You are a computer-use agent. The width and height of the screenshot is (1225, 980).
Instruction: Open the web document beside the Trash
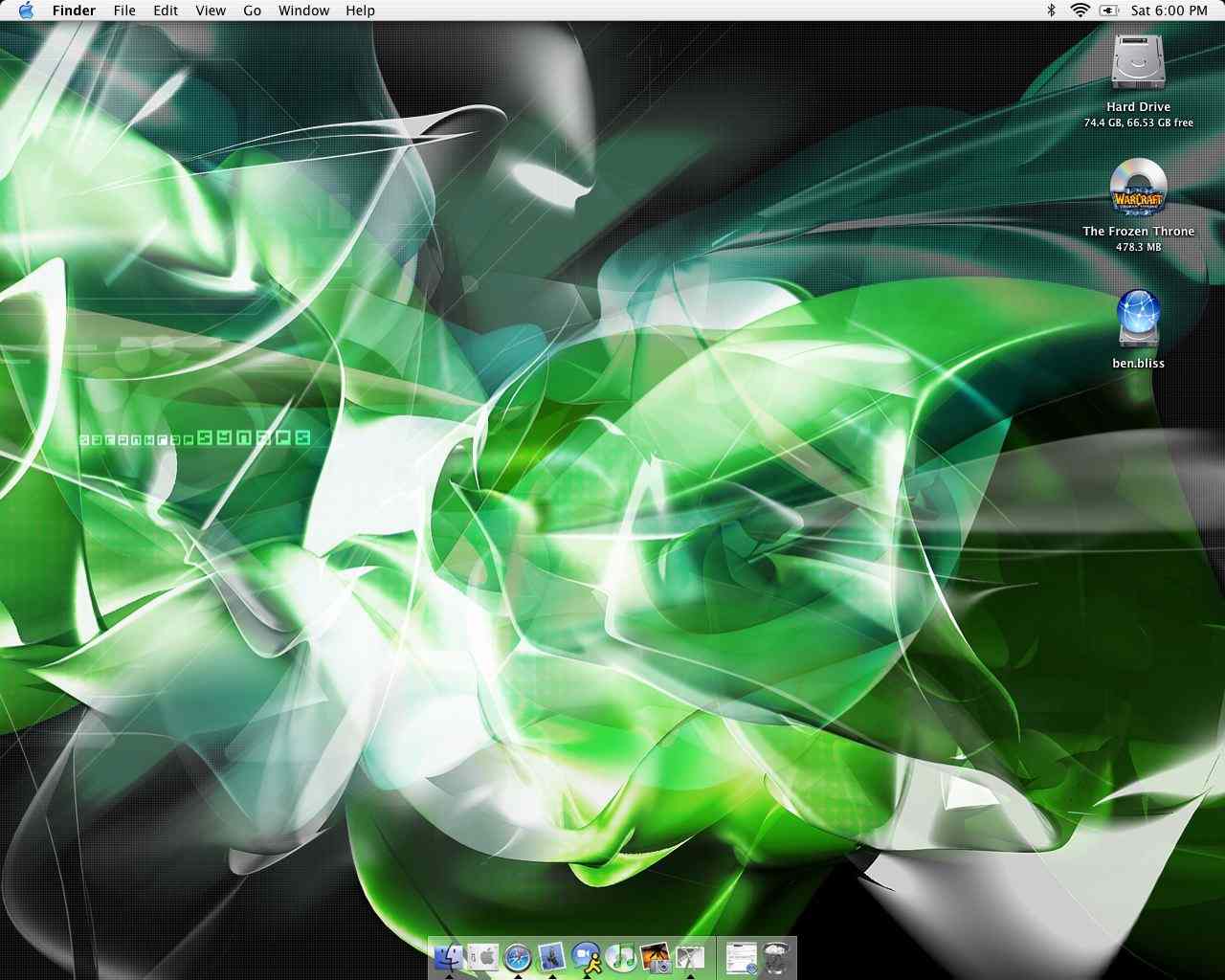742,957
